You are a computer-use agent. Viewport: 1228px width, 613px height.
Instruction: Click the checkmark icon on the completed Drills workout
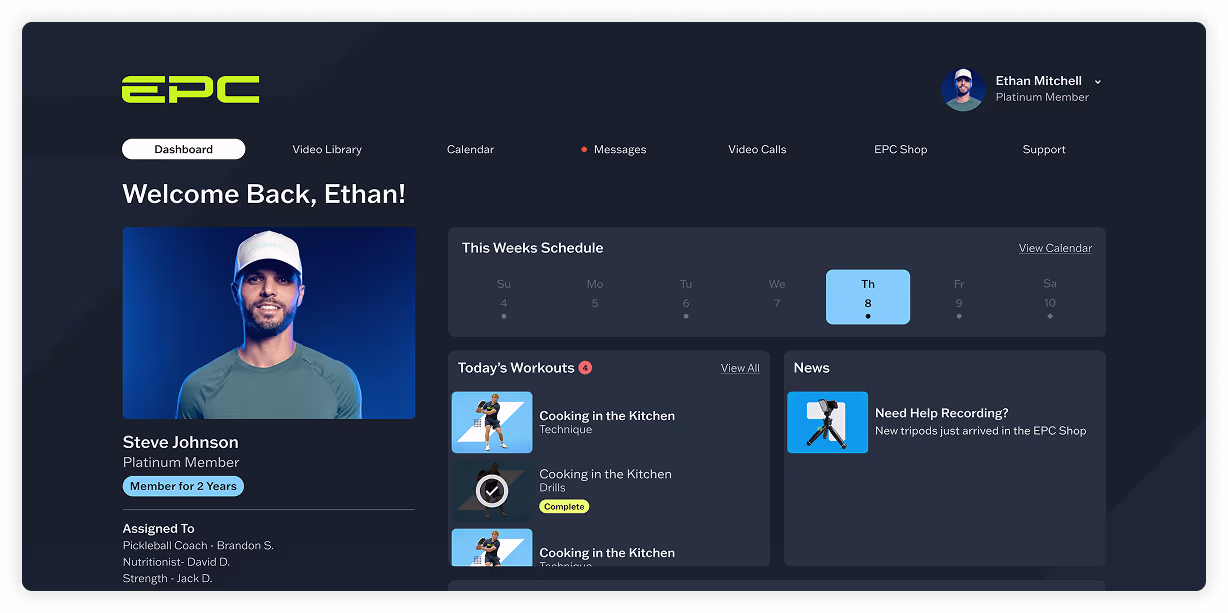pyautogui.click(x=492, y=490)
